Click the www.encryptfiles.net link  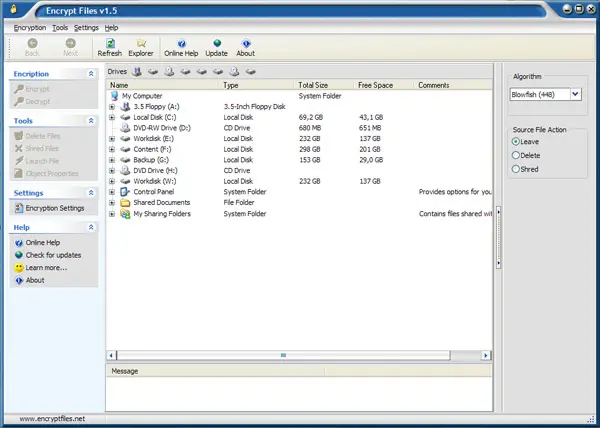pos(52,419)
